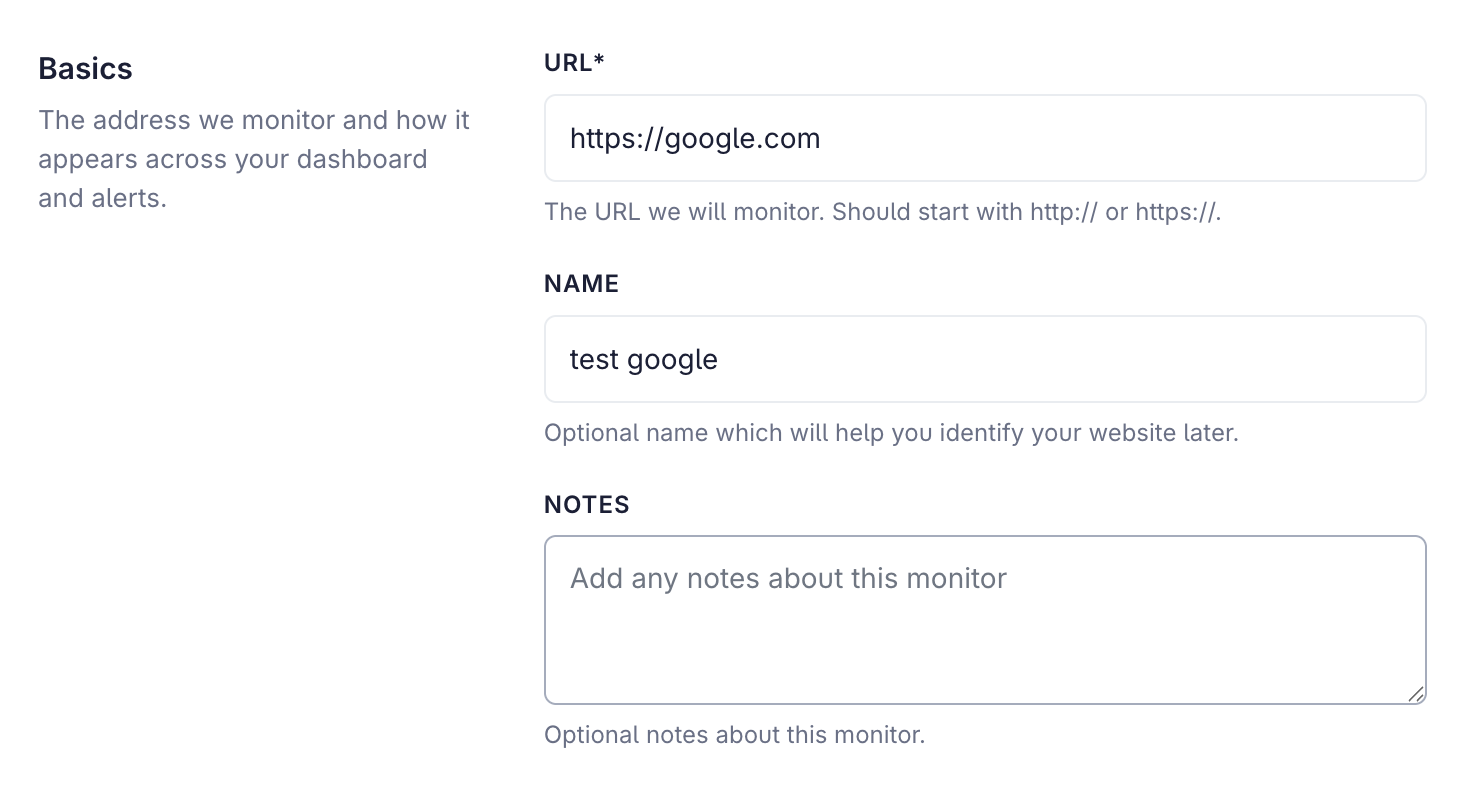The image size is (1476, 794).
Task: Click the URL field label
Action: pos(574,63)
